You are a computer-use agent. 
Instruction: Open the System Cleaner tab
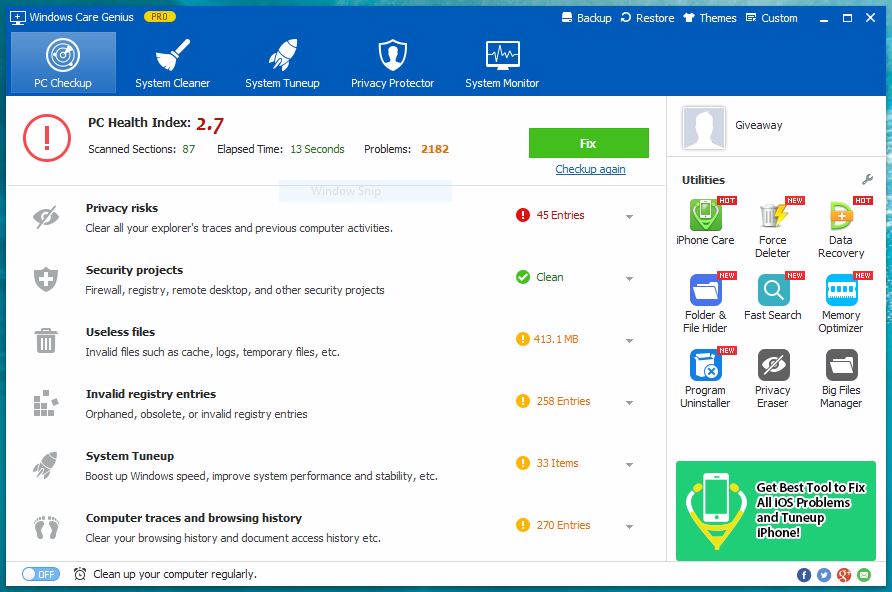tap(173, 63)
